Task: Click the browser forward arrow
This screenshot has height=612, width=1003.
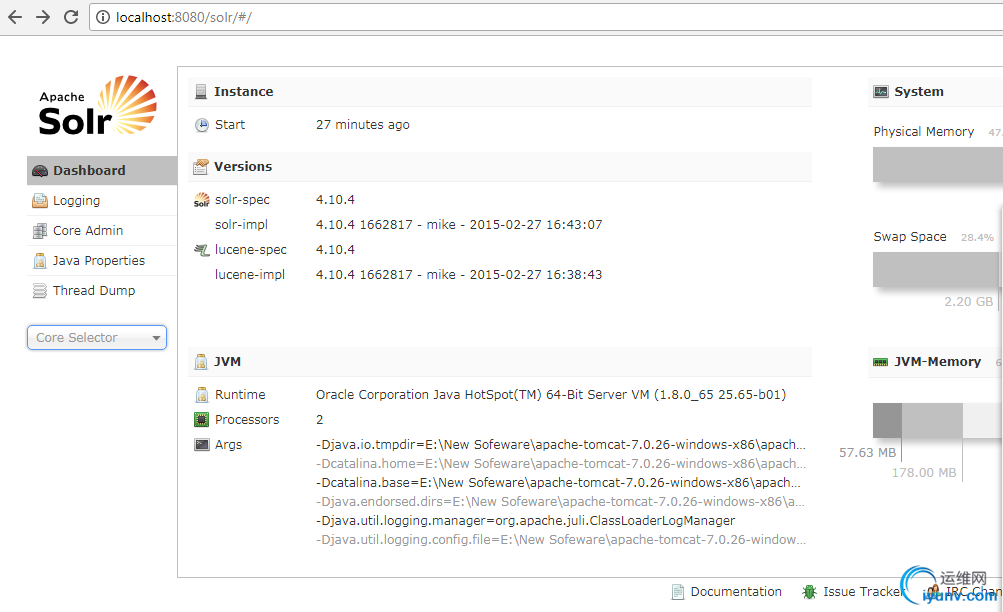Action: [43, 17]
